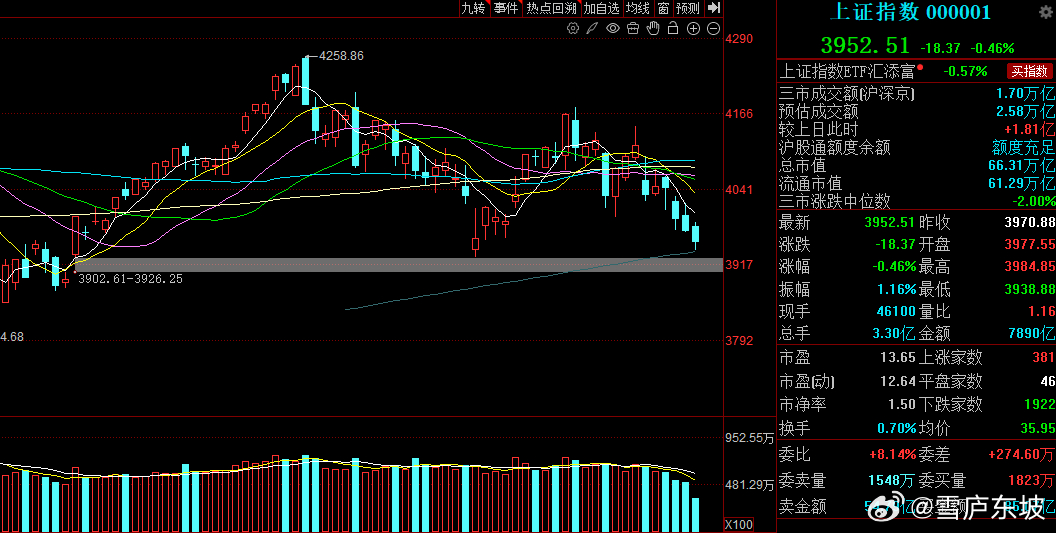This screenshot has height=533, width=1056.
Task: Click the 4166 price axis label
Action: click(739, 114)
